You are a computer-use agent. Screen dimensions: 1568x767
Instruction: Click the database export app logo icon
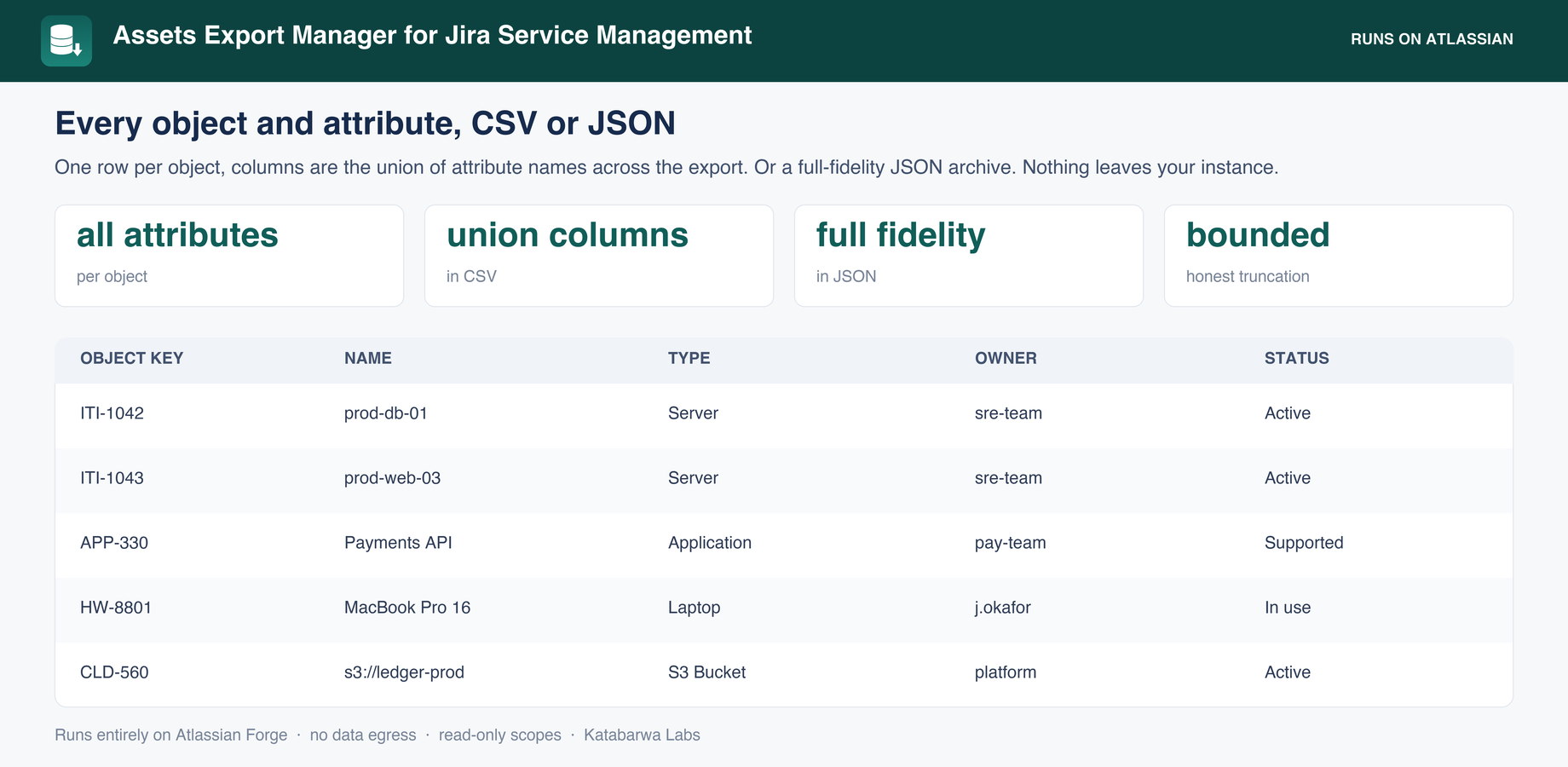point(66,41)
